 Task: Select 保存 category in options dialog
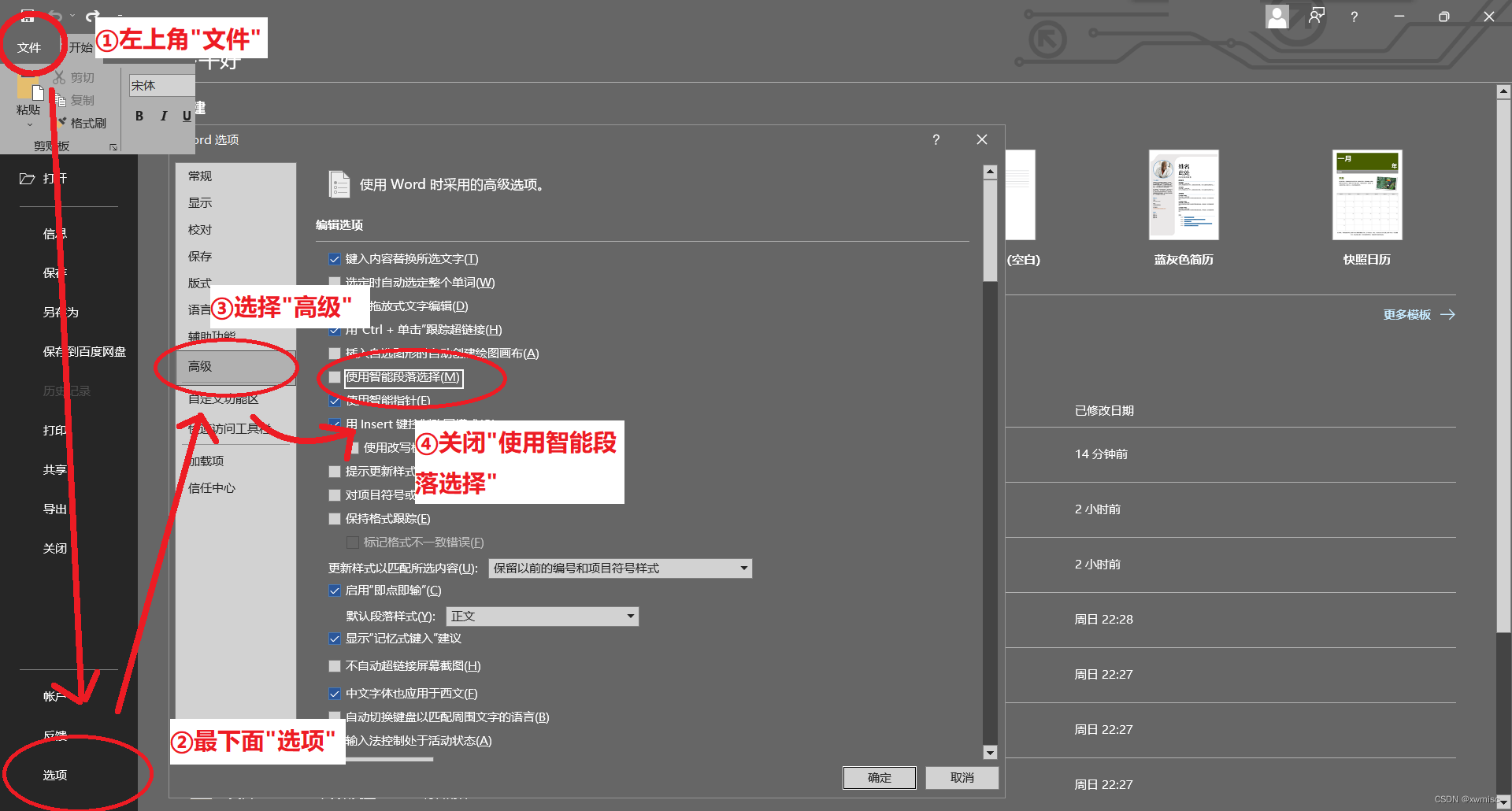point(235,256)
